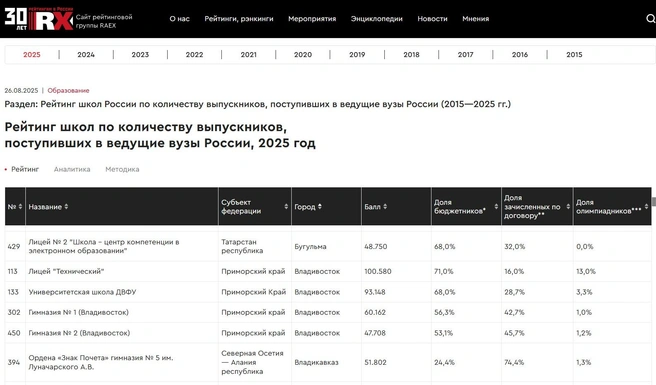Sort by Доля зачисленных по договору arrows
Screen dimensions: 656x385
[x=568, y=206]
